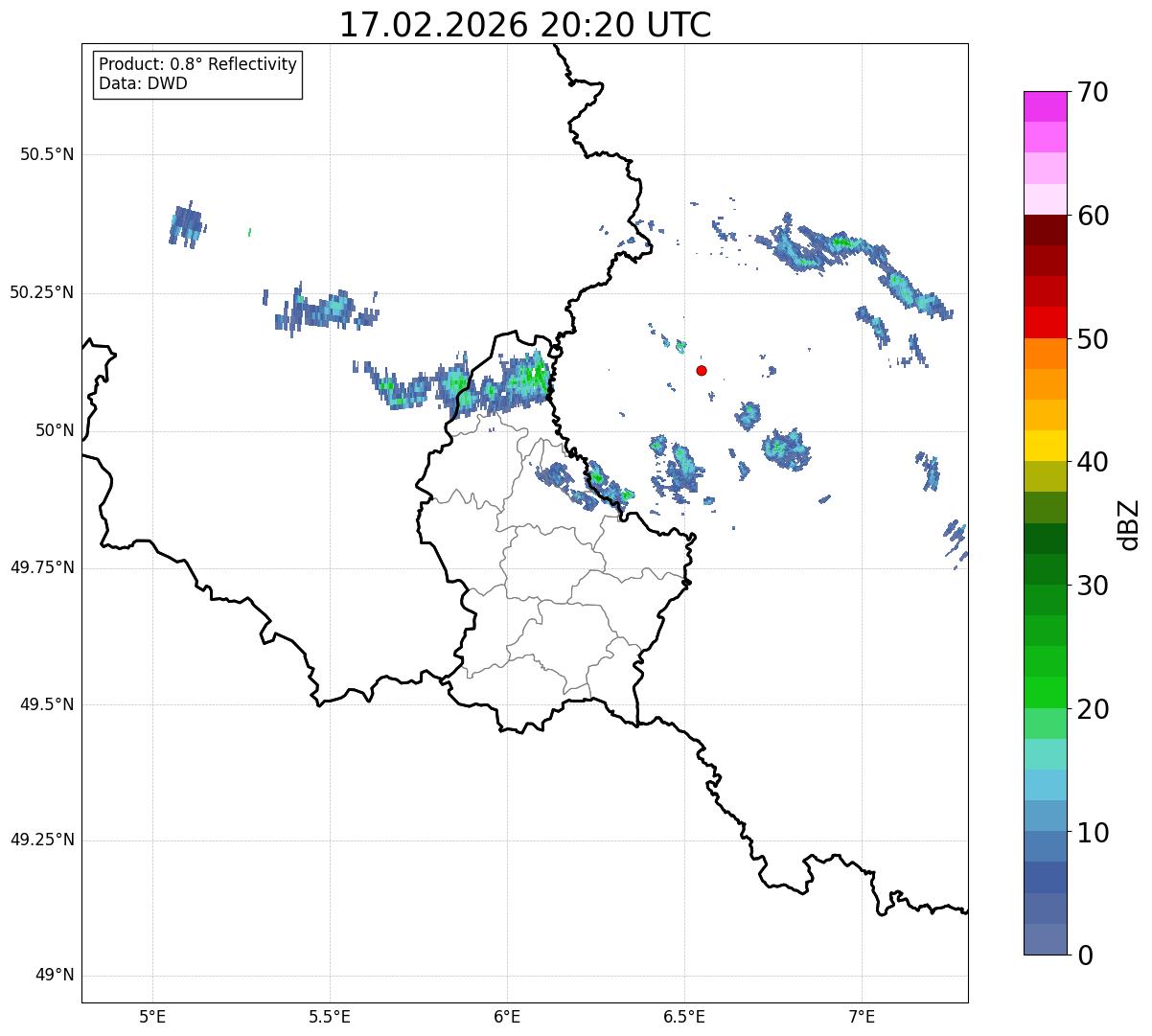Click the 49.5°N latitude label
This screenshot has height=1036, width=1152.
47,704
